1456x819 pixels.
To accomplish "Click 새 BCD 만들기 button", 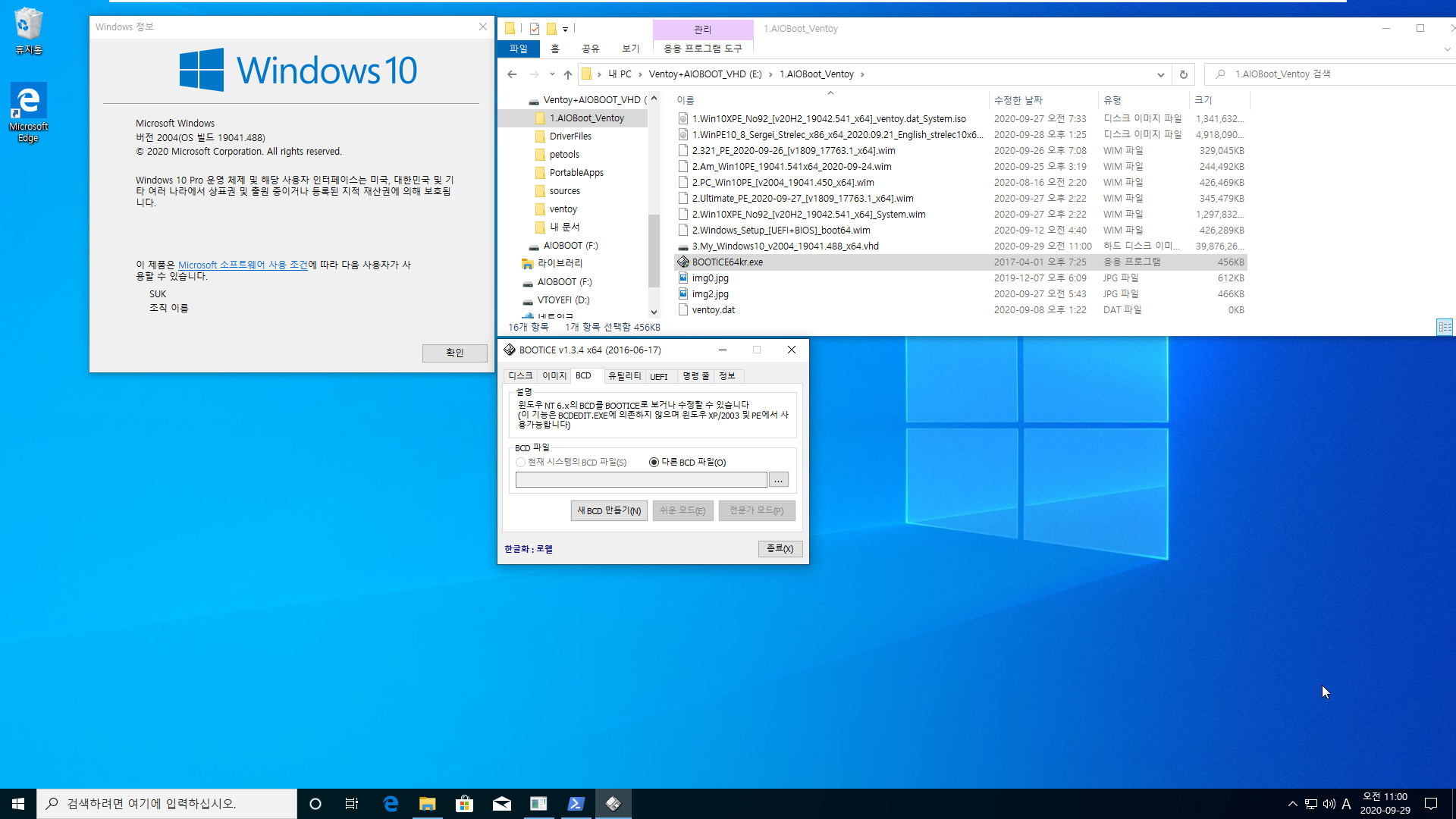I will [609, 510].
